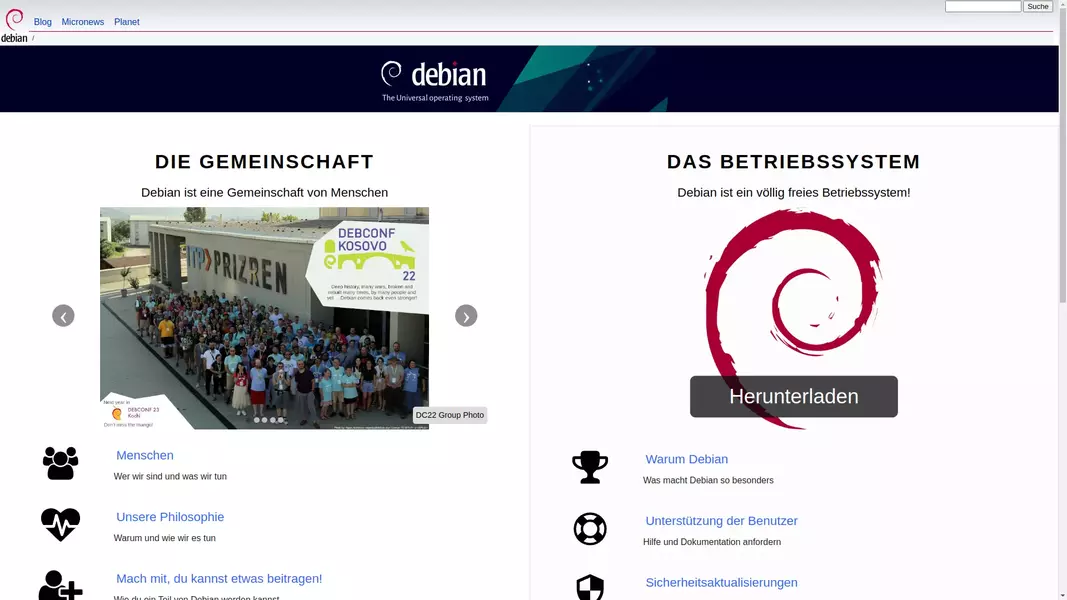Viewport: 1067px width, 600px height.
Task: Select the first slideshow dot
Action: pos(257,420)
